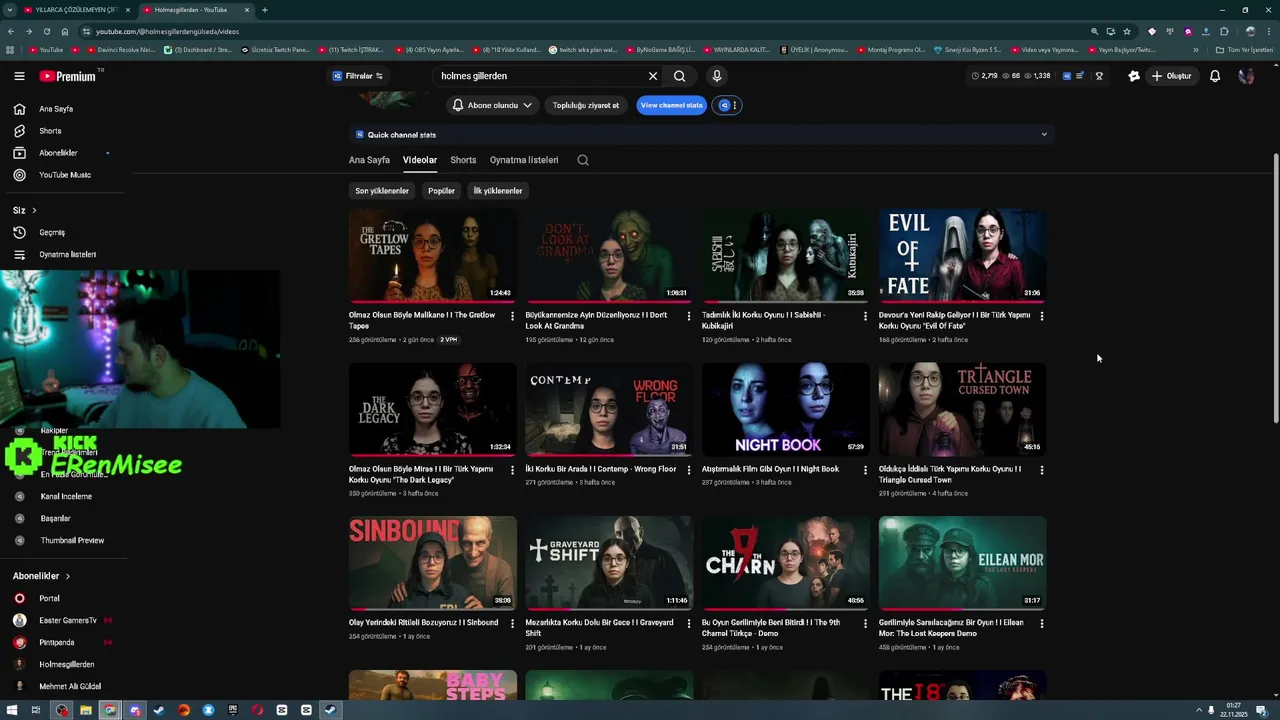Play The Dark Legacy video thumbnail
The image size is (1280, 720).
click(x=432, y=409)
